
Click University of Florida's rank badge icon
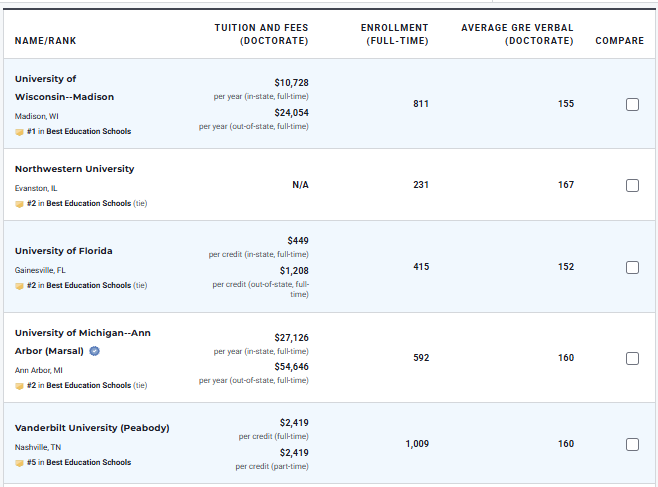pos(19,285)
